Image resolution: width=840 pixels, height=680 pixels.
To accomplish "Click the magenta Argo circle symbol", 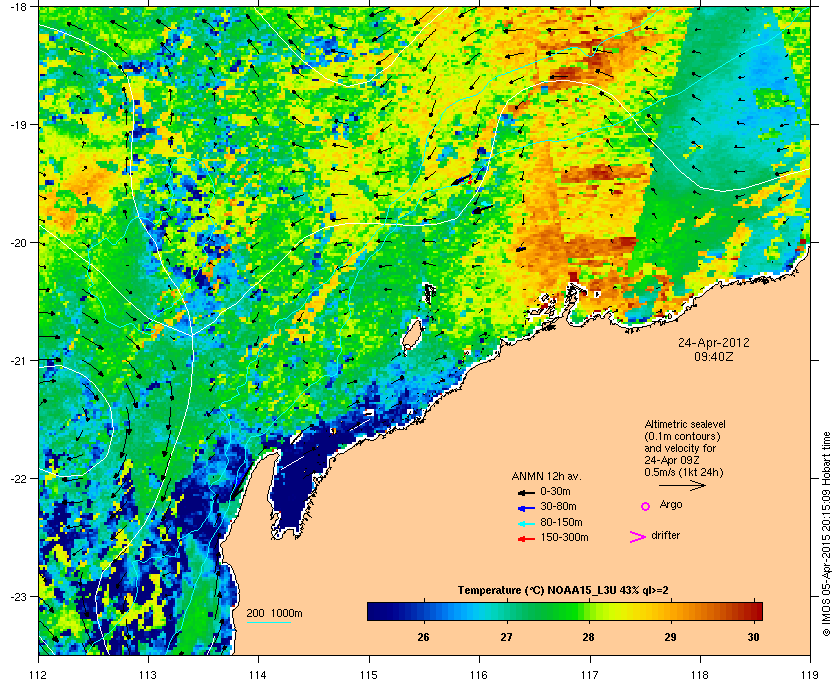I will pos(646,506).
